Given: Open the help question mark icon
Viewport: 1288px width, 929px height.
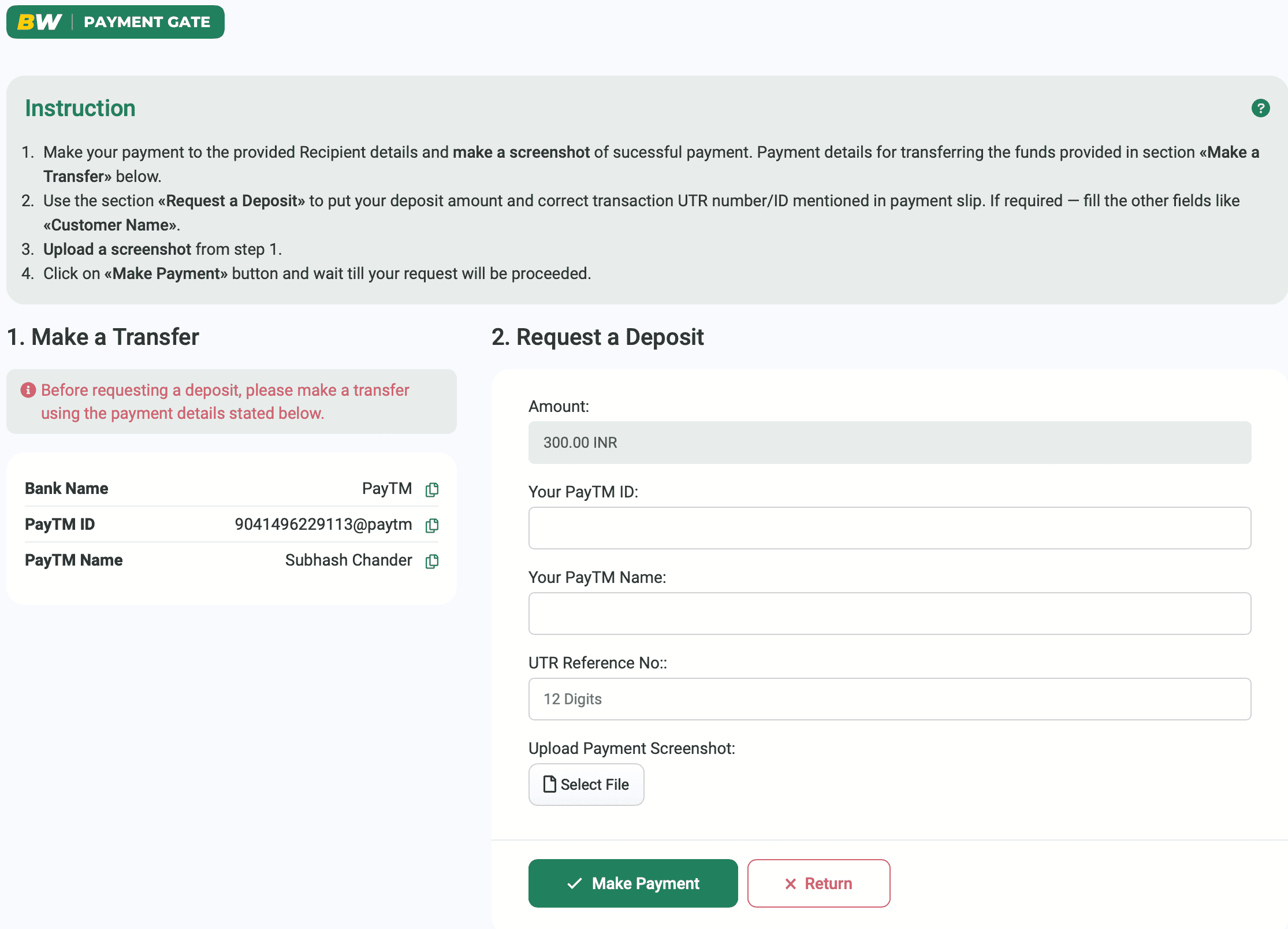Looking at the screenshot, I should pyautogui.click(x=1260, y=108).
